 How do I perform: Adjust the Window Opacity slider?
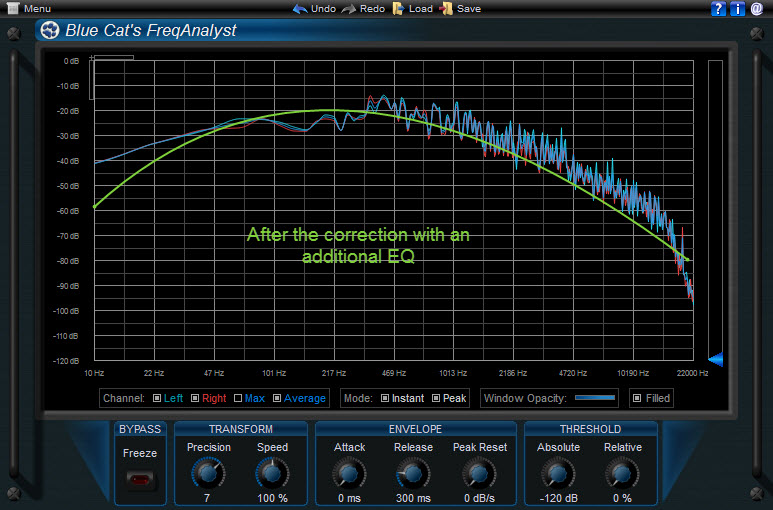click(595, 398)
